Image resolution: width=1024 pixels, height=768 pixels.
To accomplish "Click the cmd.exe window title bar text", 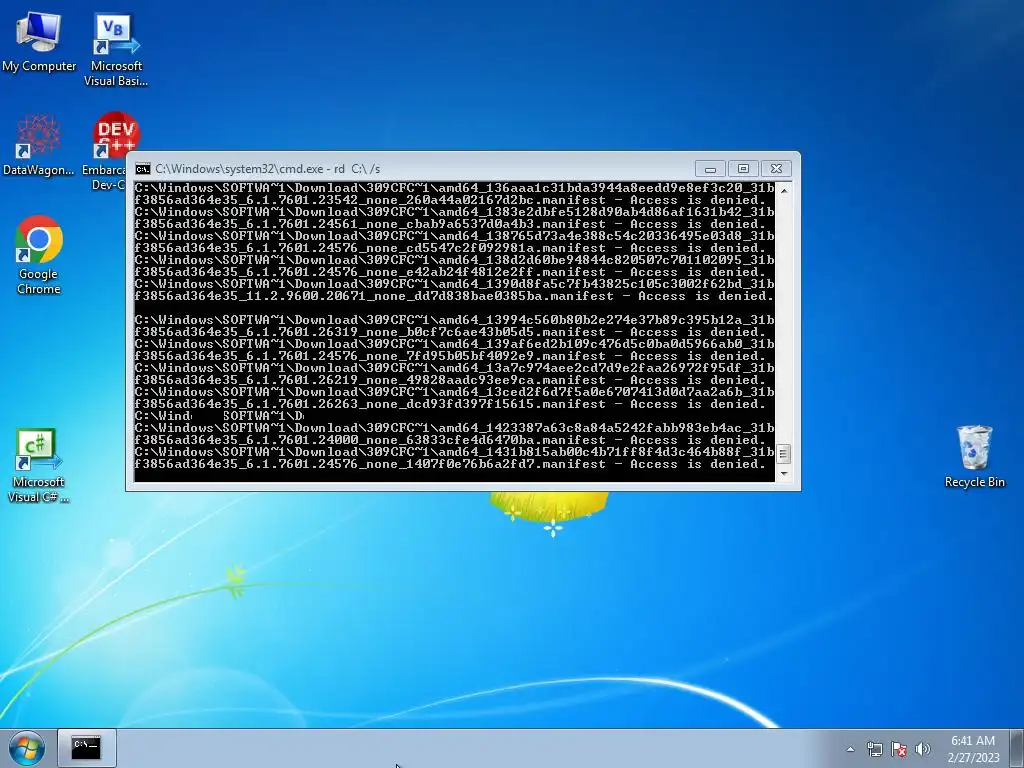I will (x=268, y=168).
